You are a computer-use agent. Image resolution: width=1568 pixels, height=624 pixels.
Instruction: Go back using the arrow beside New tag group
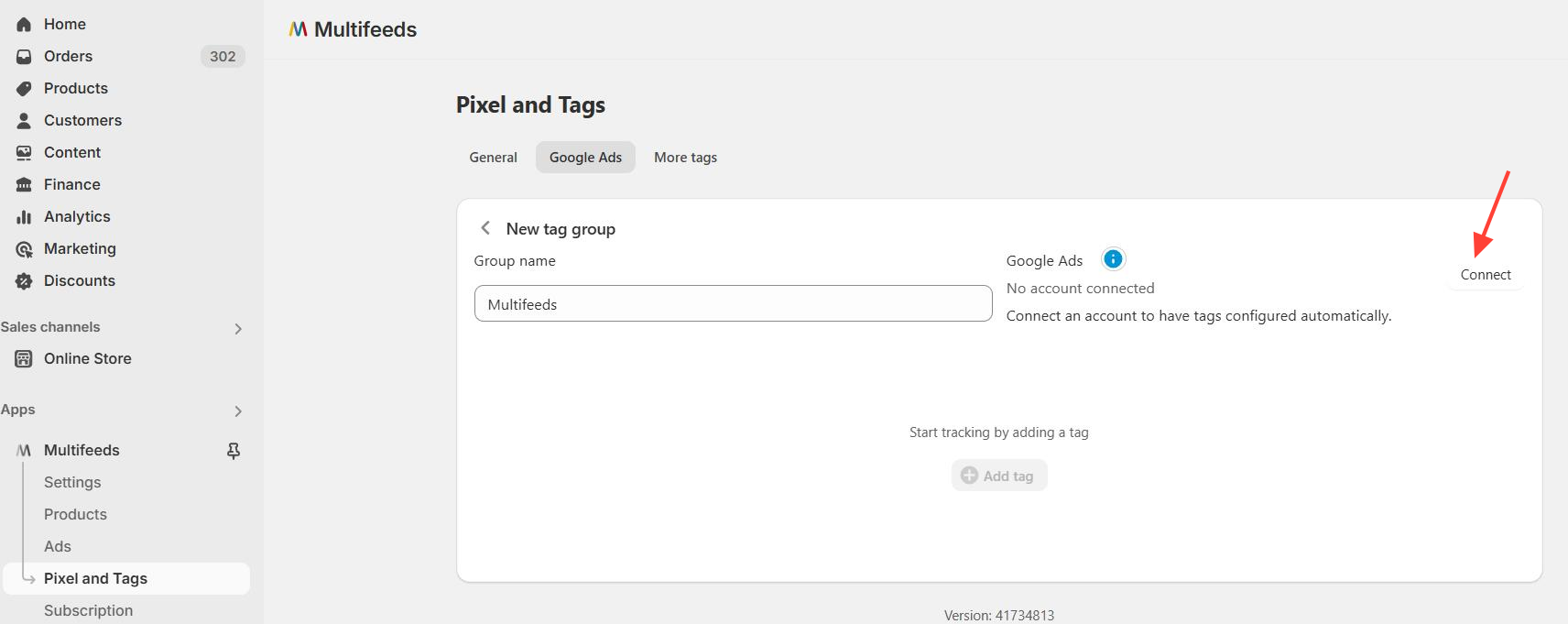pos(485,228)
